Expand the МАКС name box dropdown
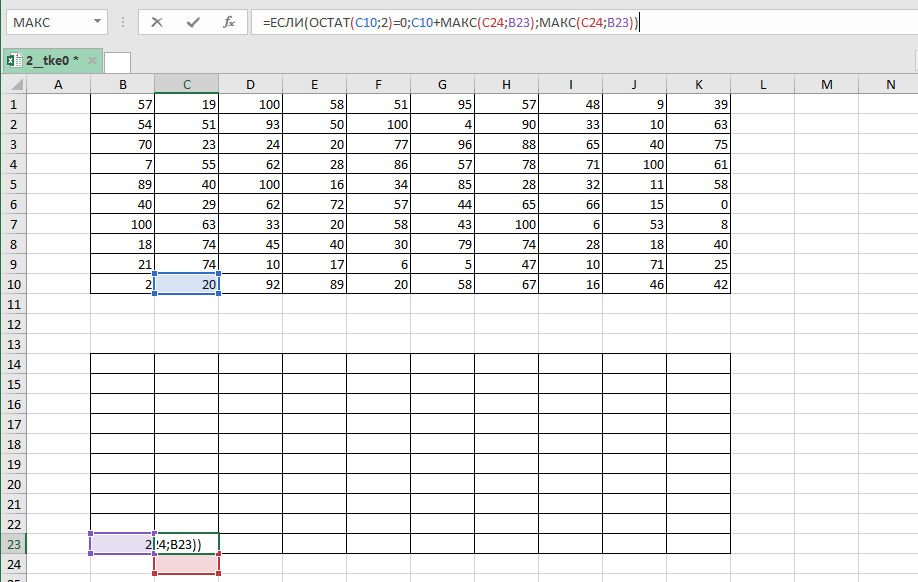This screenshot has height=582, width=918. pyautogui.click(x=97, y=22)
